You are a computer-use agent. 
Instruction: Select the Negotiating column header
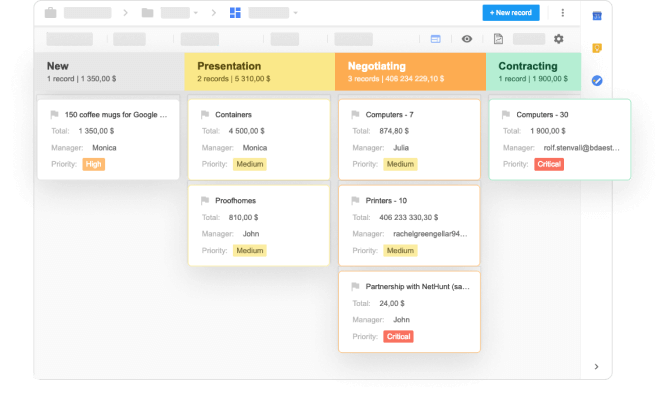coord(410,71)
